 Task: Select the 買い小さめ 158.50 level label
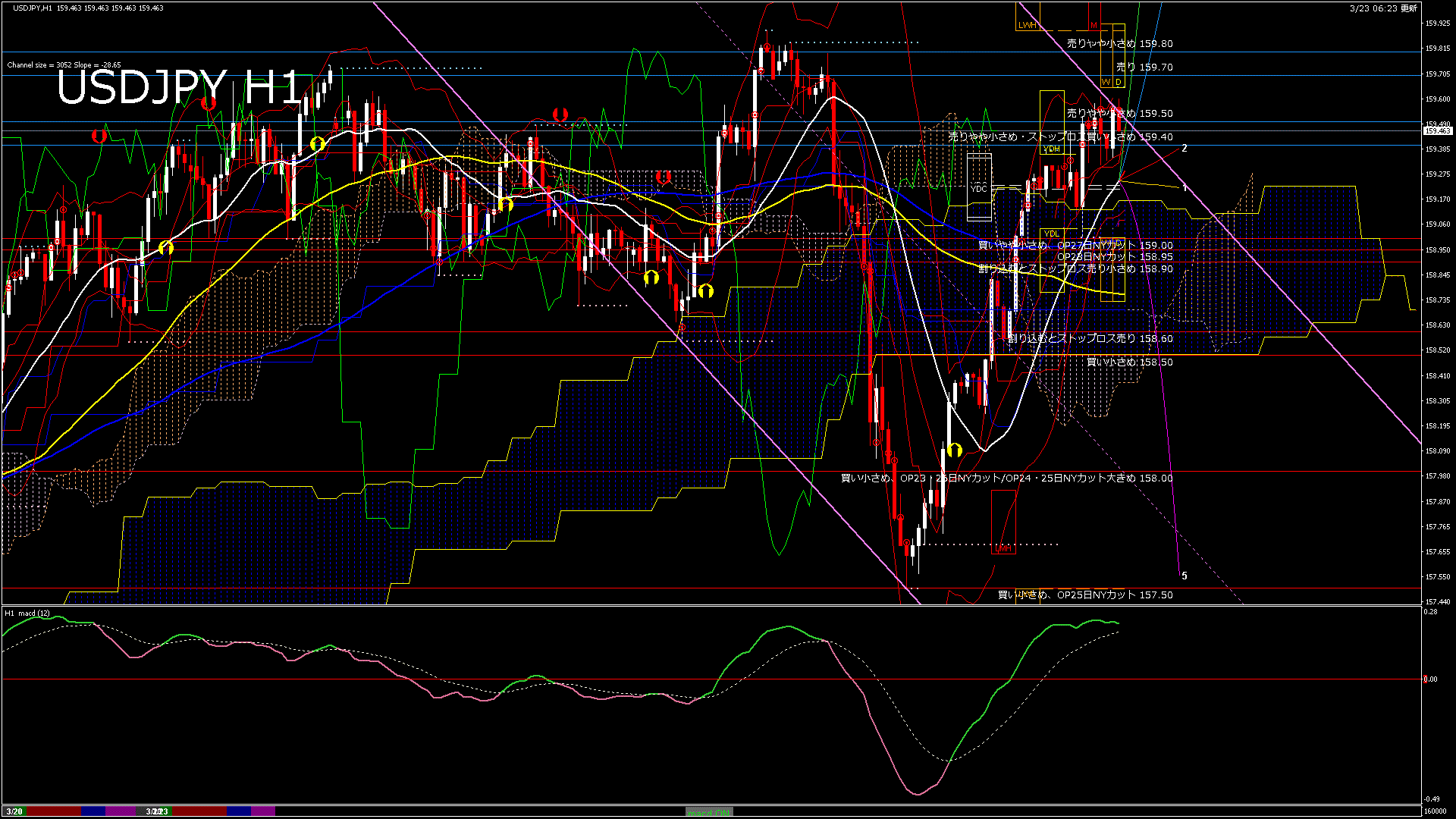pos(1129,362)
